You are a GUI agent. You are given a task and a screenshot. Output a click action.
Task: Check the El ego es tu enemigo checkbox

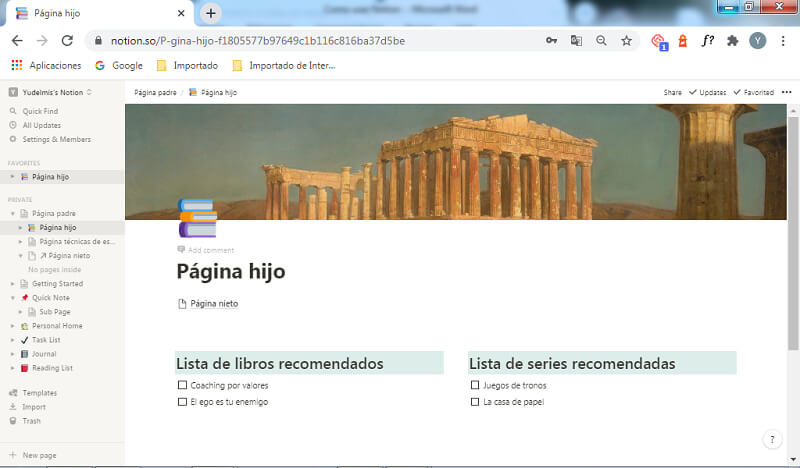coord(182,402)
